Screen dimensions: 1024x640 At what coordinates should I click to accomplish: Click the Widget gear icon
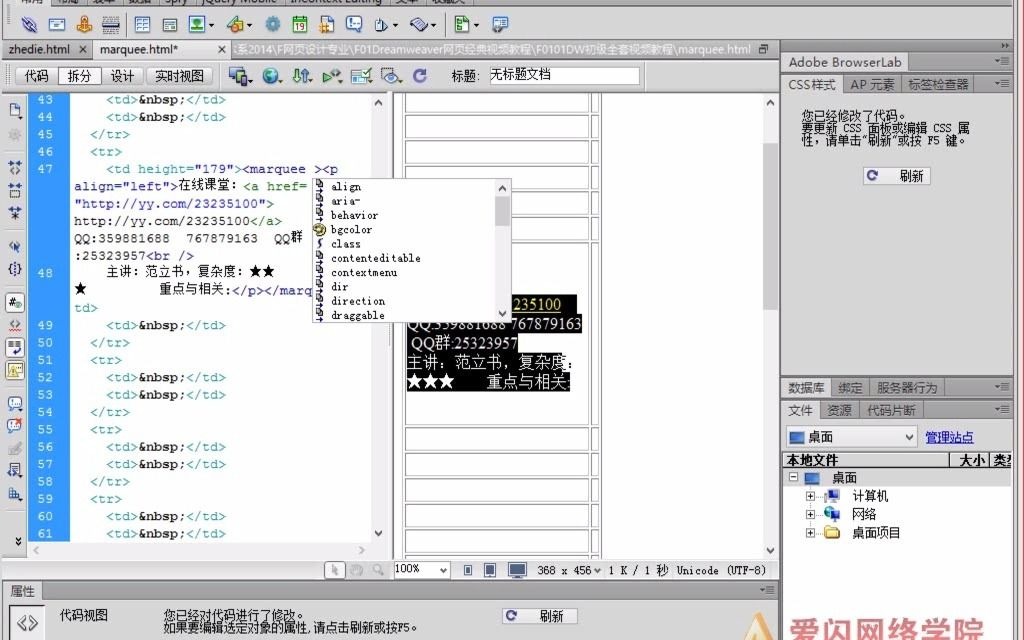(x=272, y=25)
